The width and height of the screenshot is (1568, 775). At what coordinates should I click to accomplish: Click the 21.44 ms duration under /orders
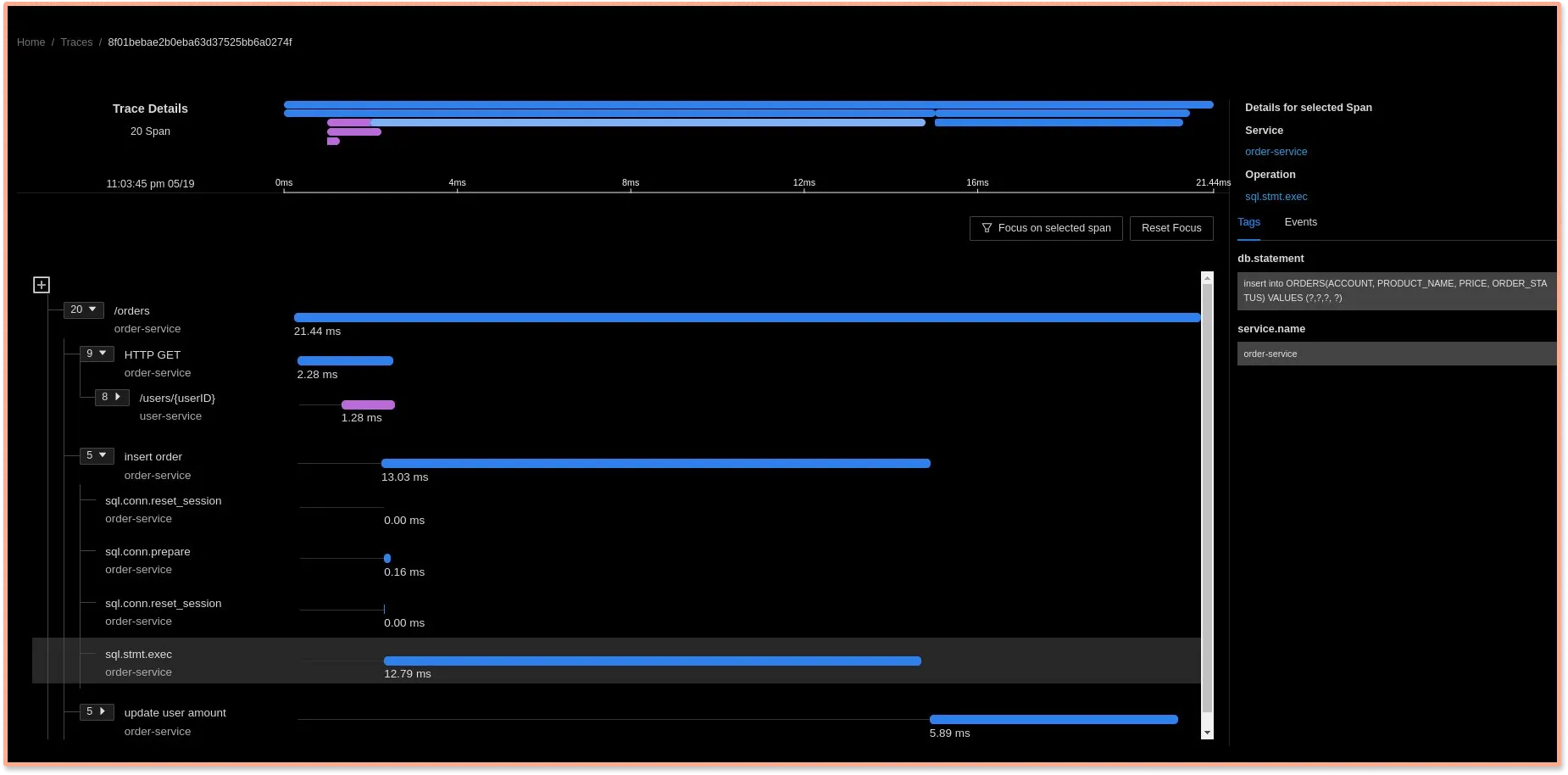tap(317, 332)
